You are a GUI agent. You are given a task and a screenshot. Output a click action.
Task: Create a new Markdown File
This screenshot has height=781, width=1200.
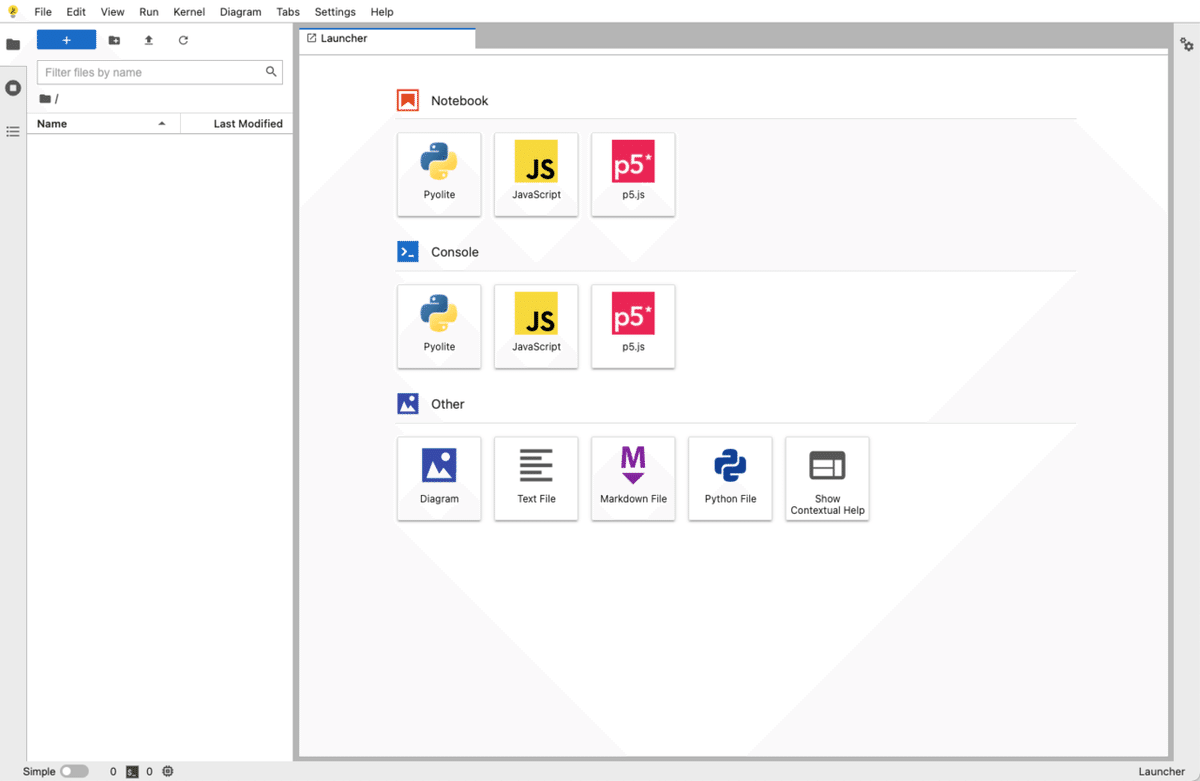633,478
